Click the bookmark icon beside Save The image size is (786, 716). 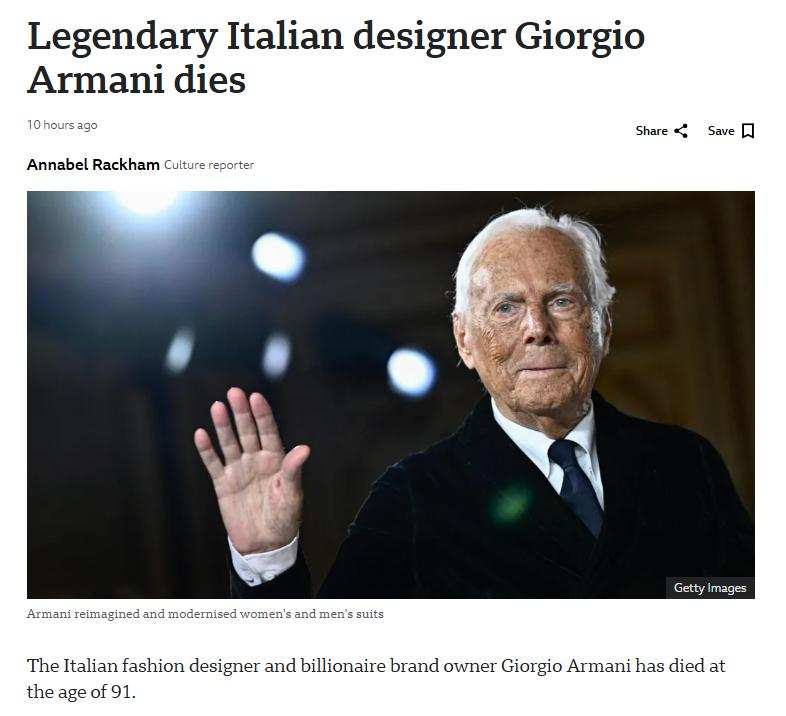pos(748,131)
